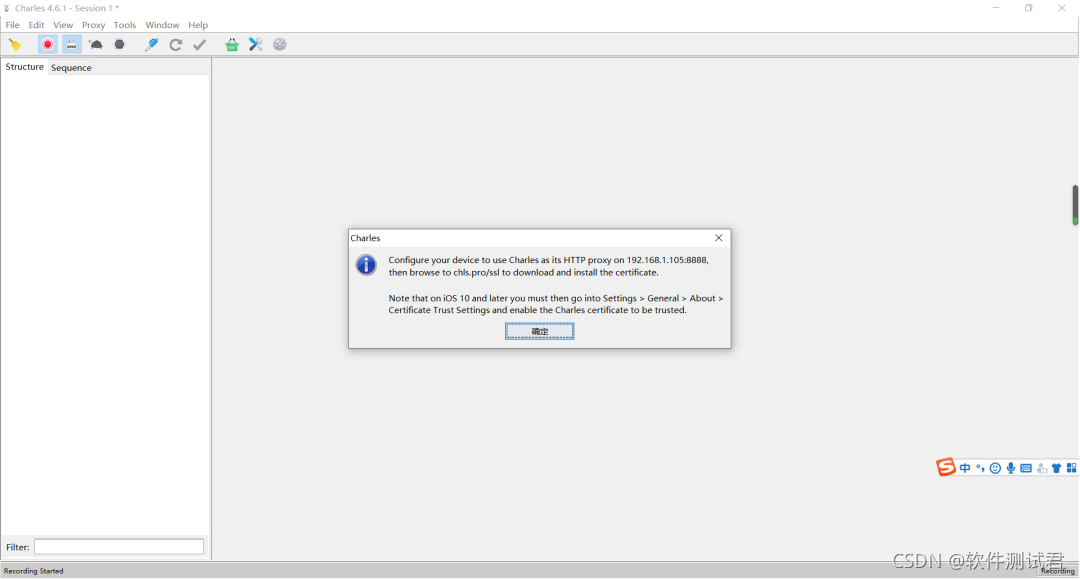Image resolution: width=1080 pixels, height=579 pixels.
Task: Toggle breakpoints hexagon icon
Action: [x=119, y=45]
